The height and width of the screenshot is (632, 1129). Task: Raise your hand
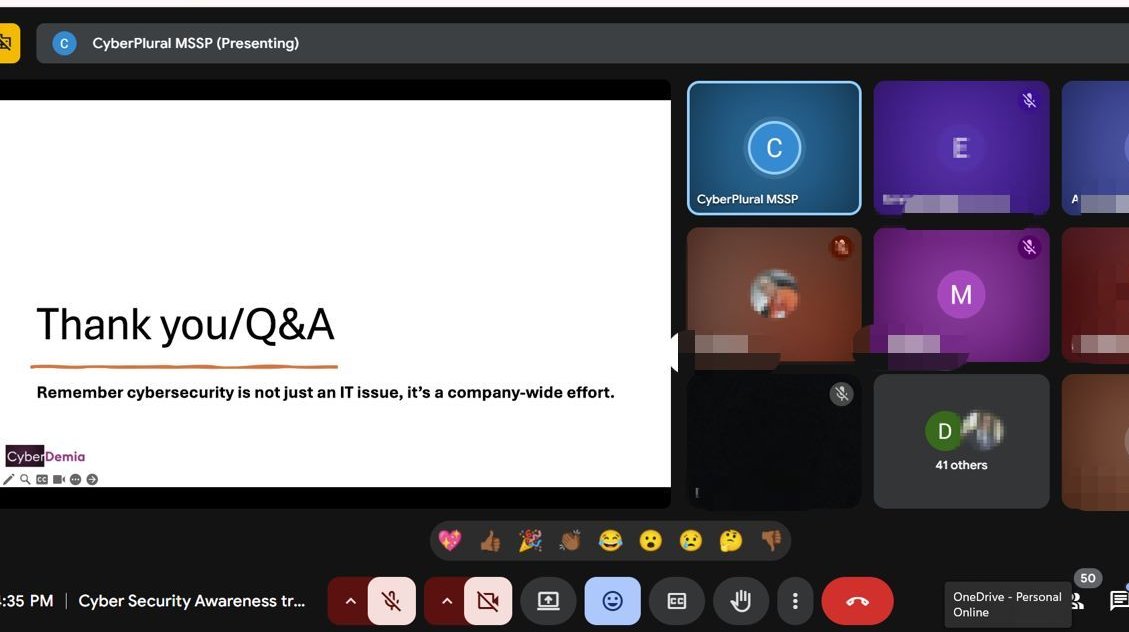tap(741, 601)
